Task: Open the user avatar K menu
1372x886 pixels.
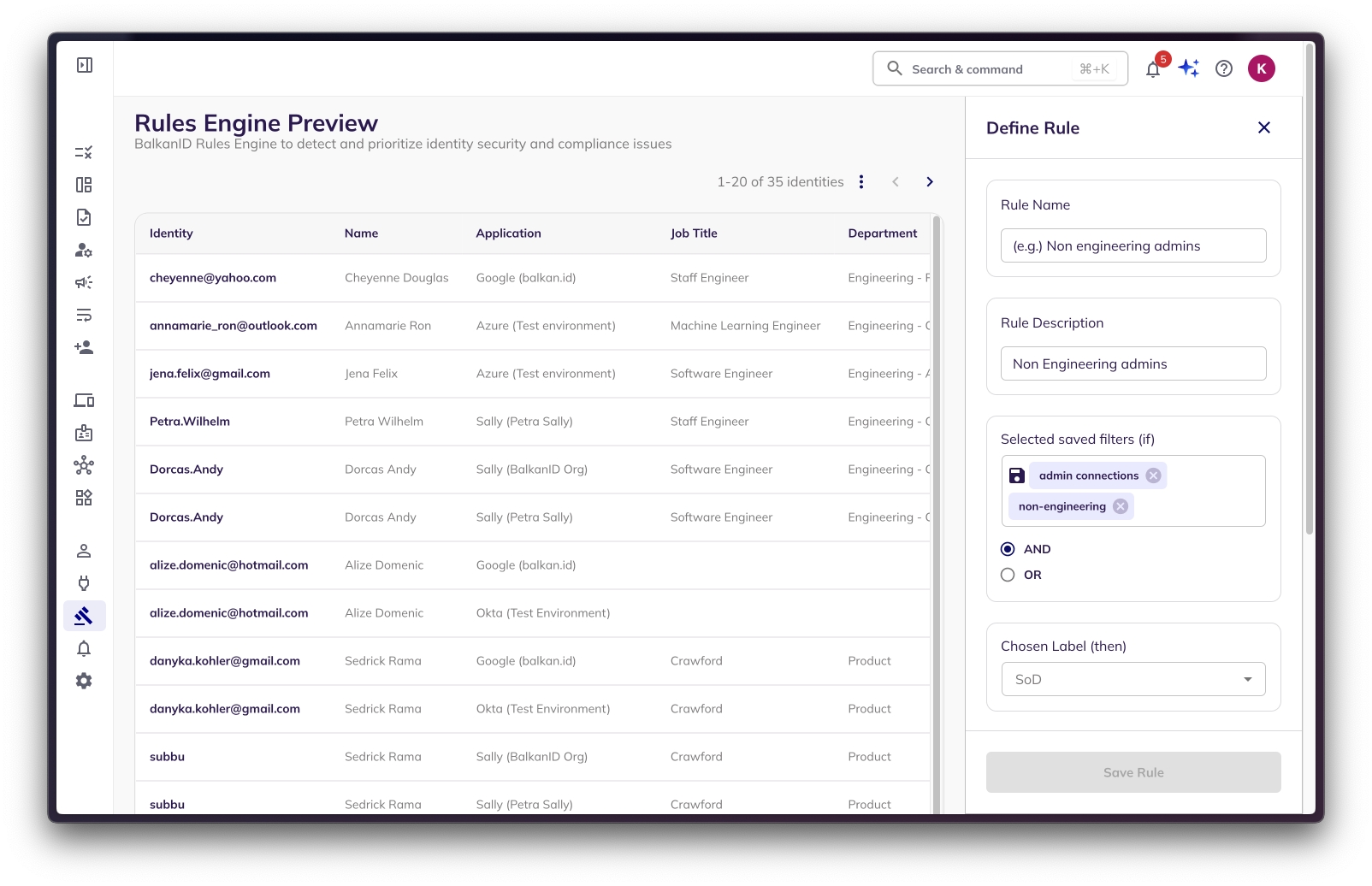Action: click(1262, 68)
